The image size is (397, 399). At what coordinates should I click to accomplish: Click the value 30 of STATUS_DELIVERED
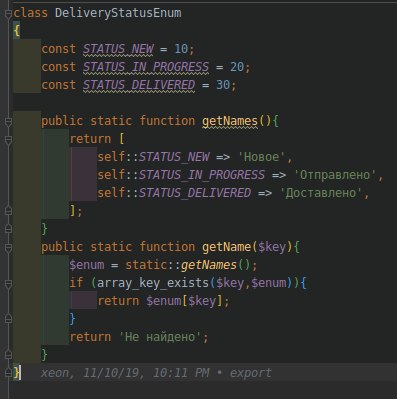(223, 85)
